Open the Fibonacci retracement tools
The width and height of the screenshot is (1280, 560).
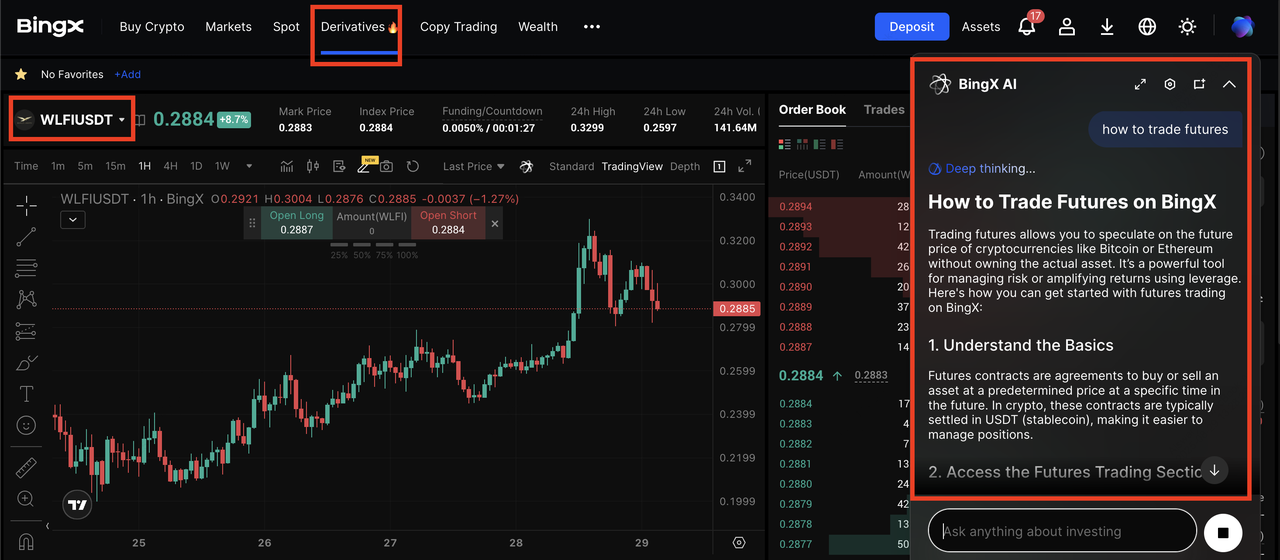coord(26,268)
